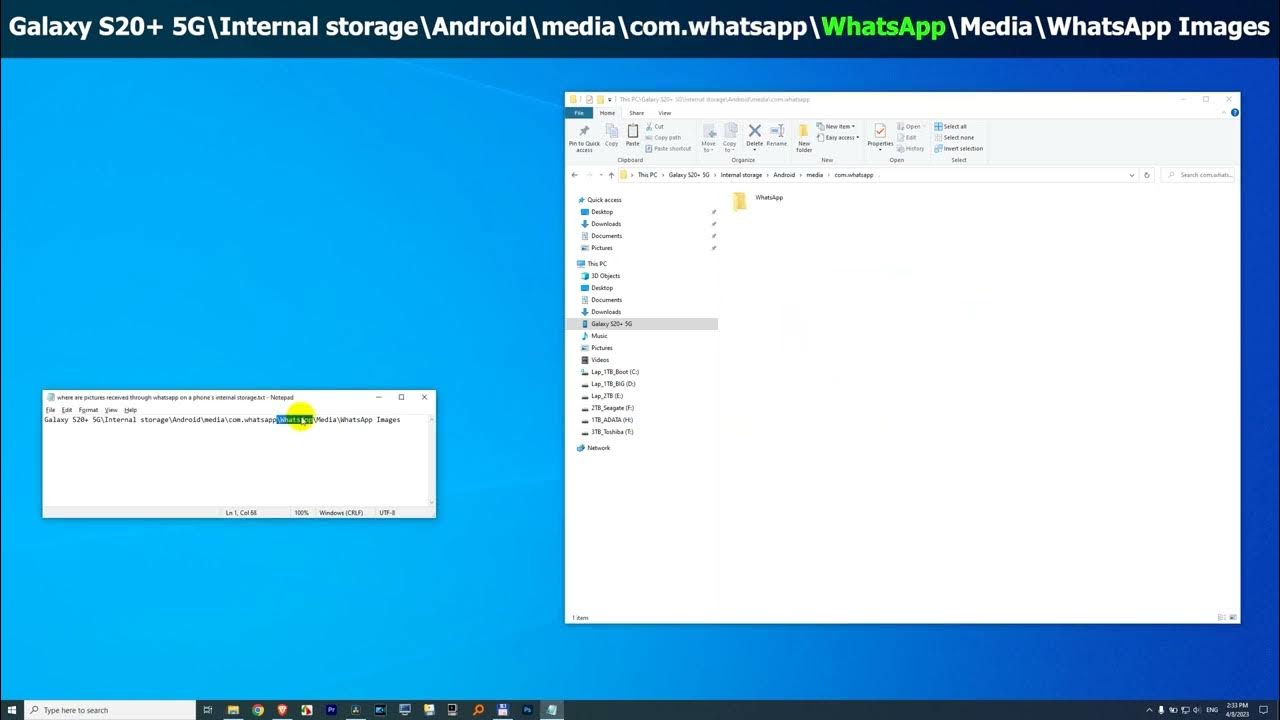Switch to large icons view button
Screen dimensions: 1280x720
pyautogui.click(x=1233, y=618)
